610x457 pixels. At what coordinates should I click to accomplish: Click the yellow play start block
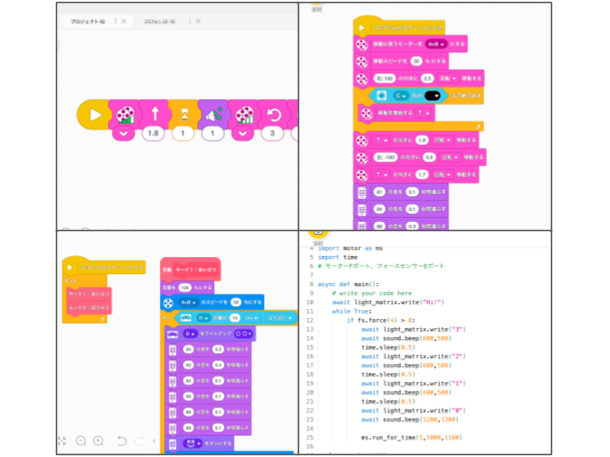pyautogui.click(x=95, y=115)
